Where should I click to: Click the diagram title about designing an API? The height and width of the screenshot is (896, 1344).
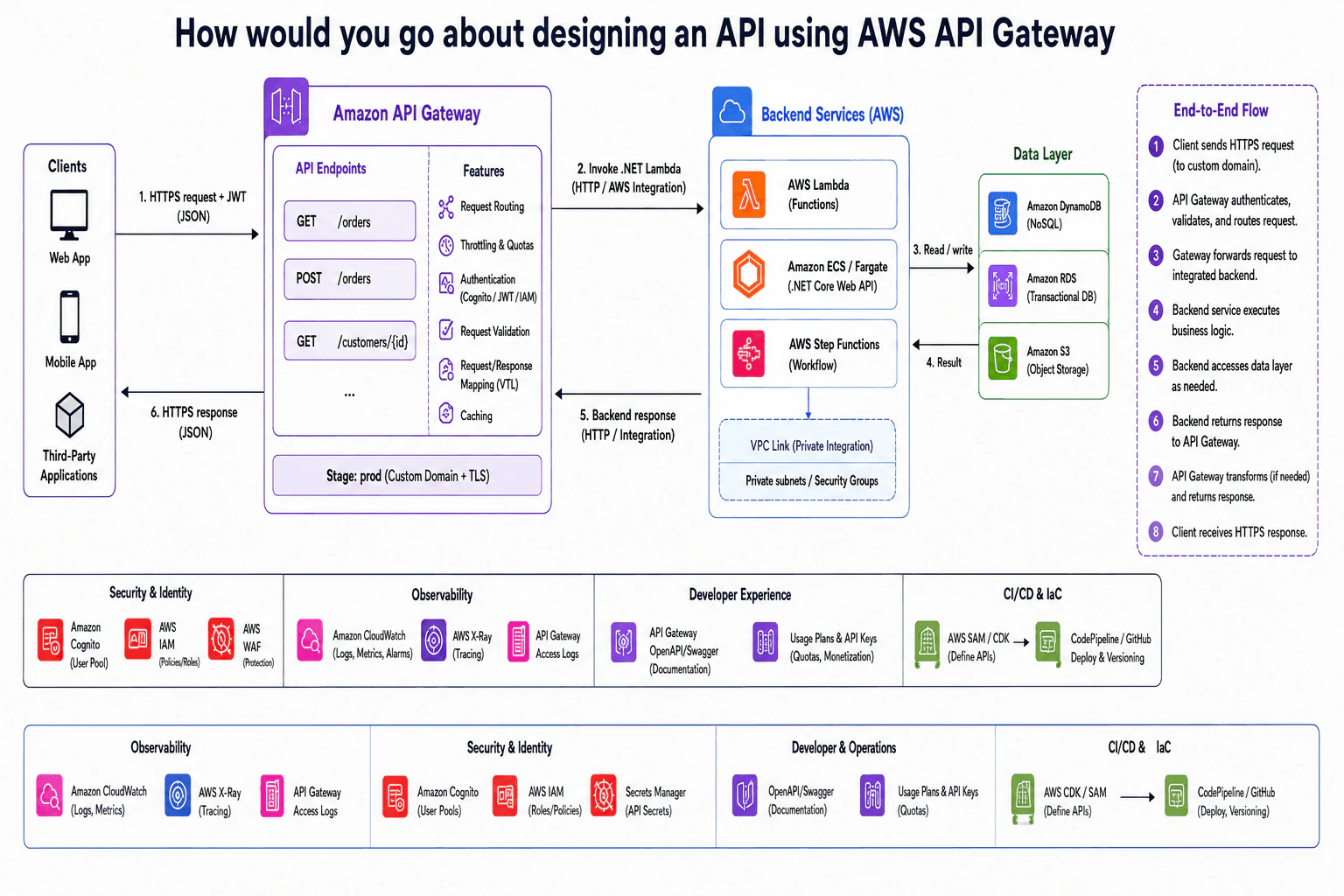(645, 34)
